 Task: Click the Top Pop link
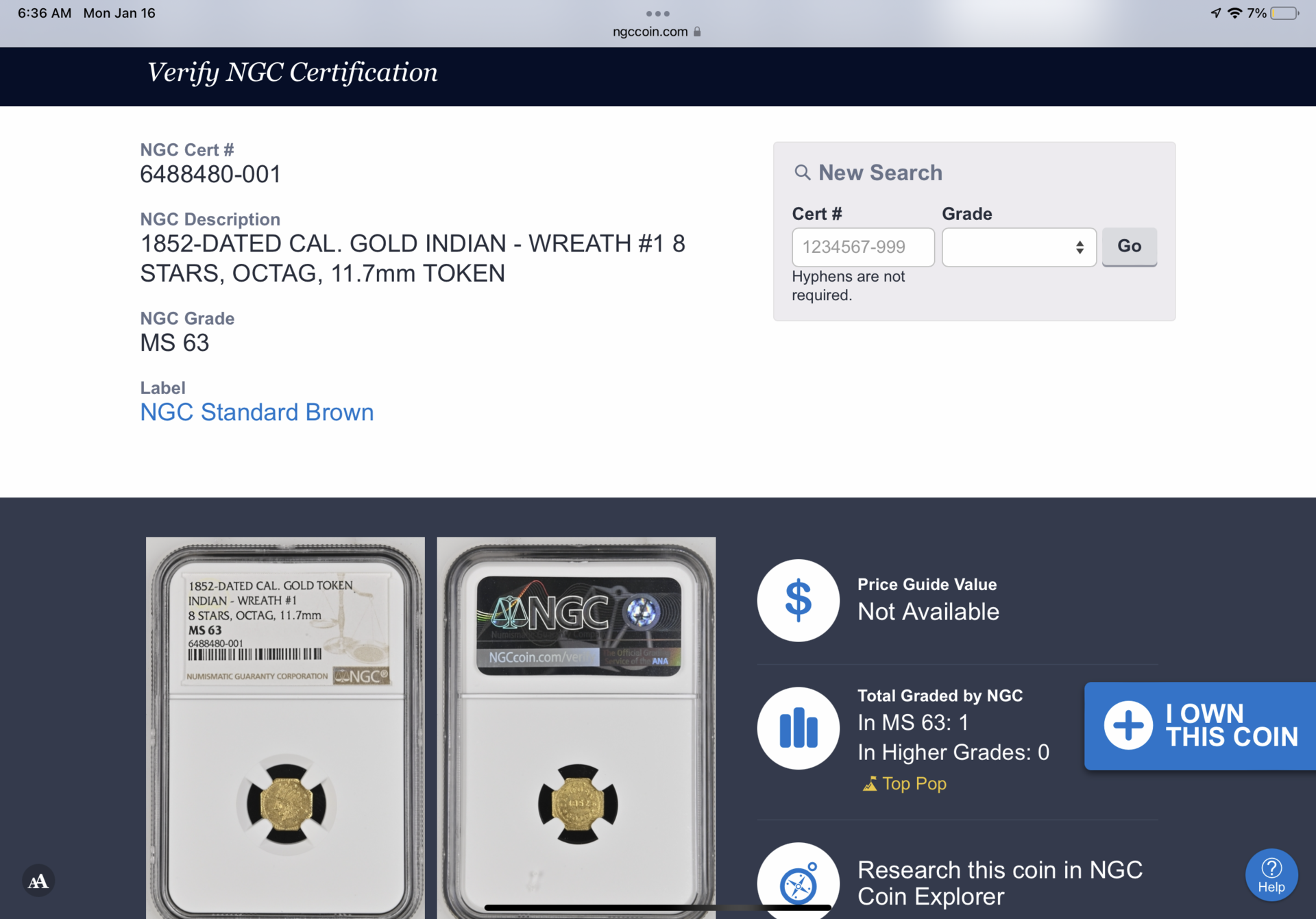pyautogui.click(x=914, y=783)
